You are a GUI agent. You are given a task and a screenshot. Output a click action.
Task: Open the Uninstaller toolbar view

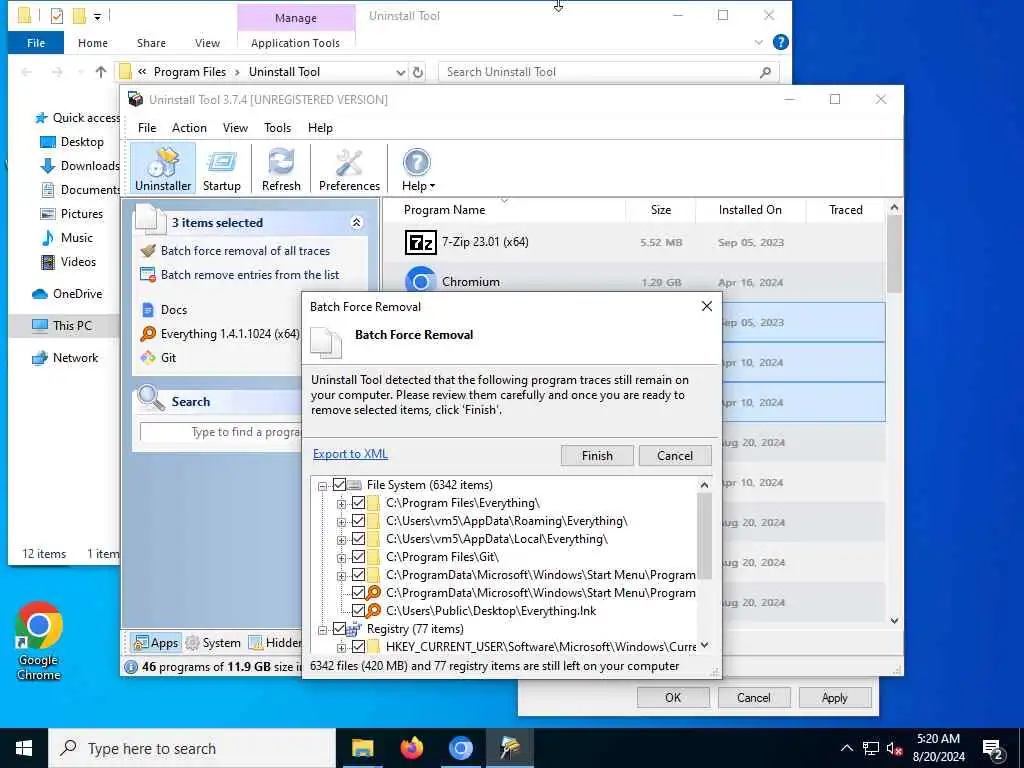coord(163,168)
